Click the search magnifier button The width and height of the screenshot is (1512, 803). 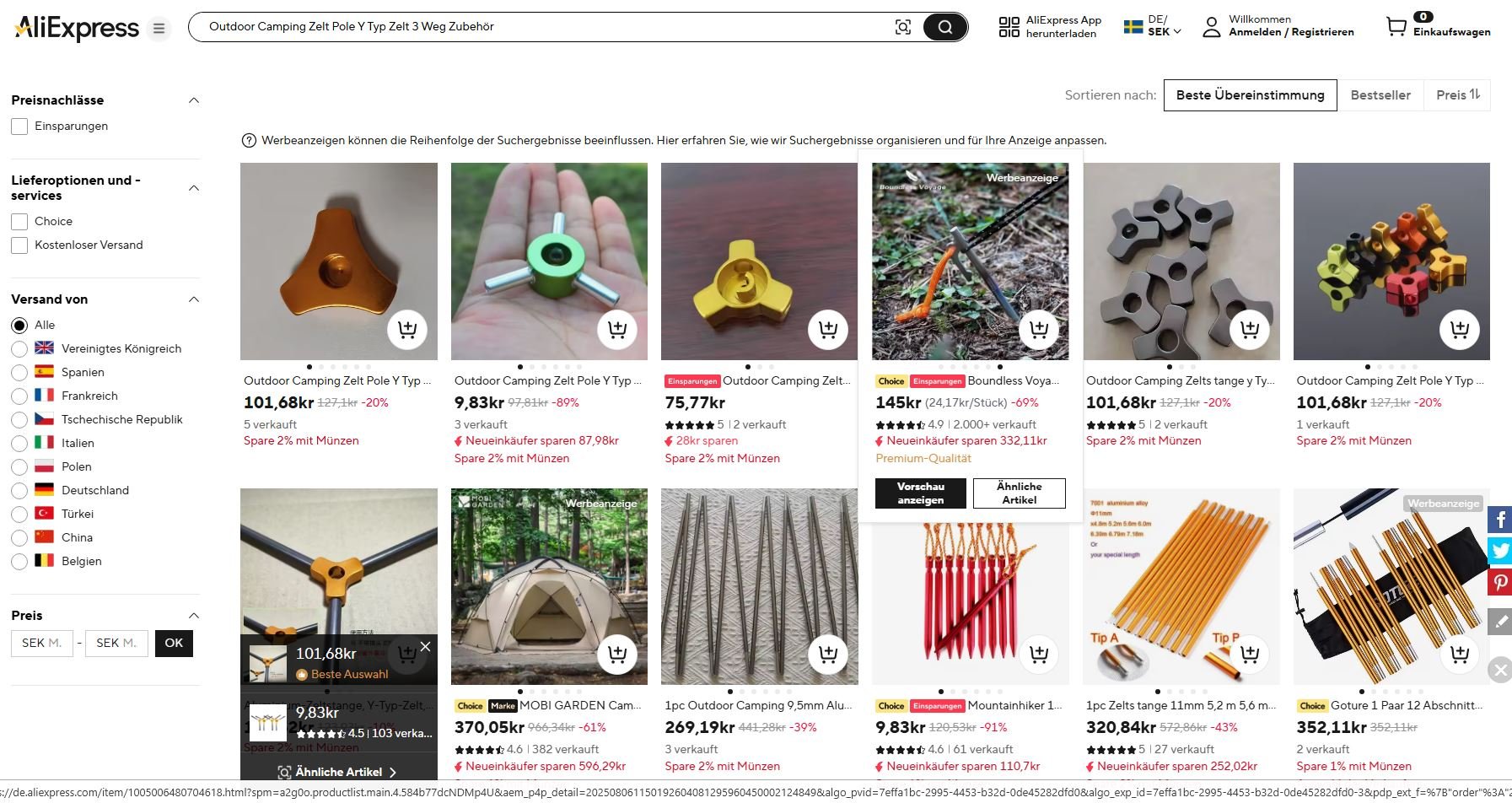[944, 27]
